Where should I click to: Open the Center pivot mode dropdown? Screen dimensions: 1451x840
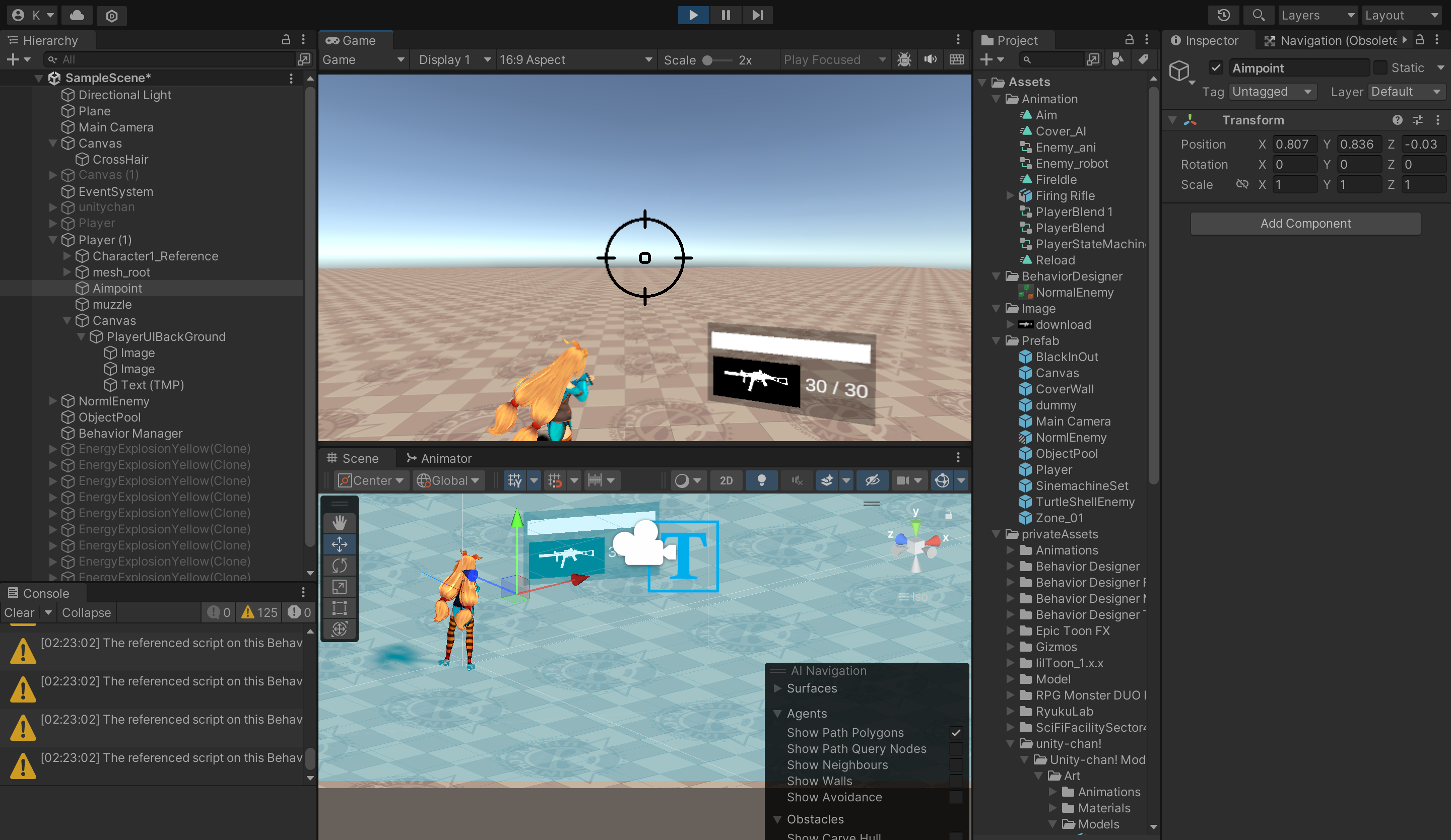pyautogui.click(x=371, y=480)
